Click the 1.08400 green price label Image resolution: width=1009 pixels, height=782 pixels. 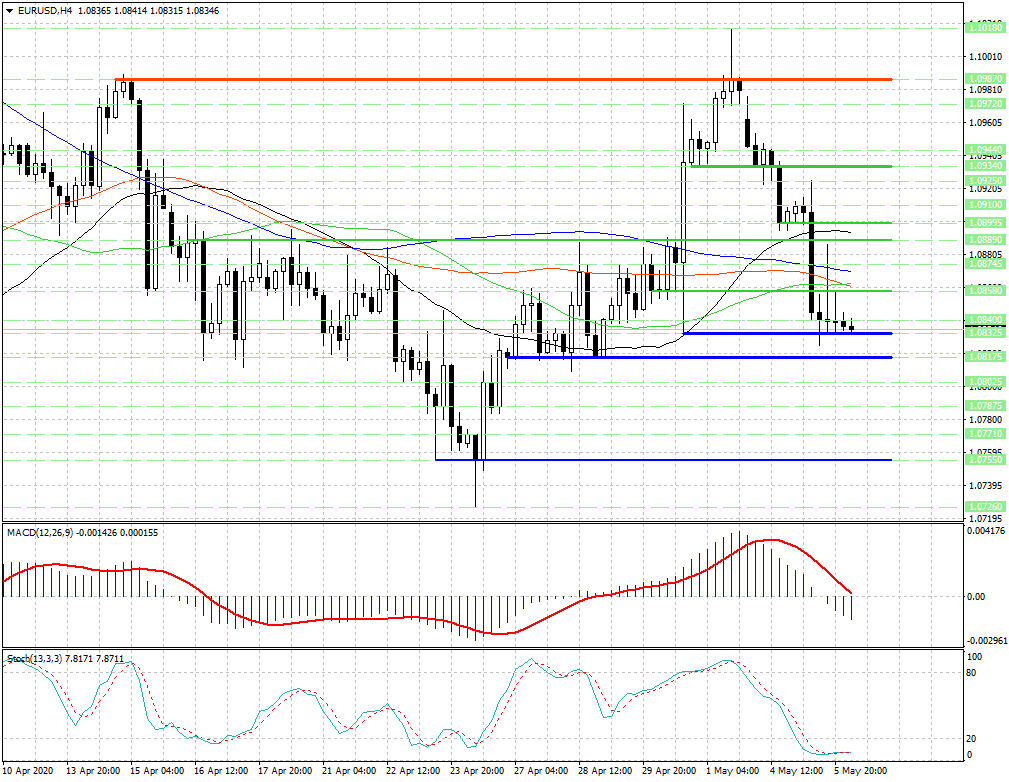986,320
